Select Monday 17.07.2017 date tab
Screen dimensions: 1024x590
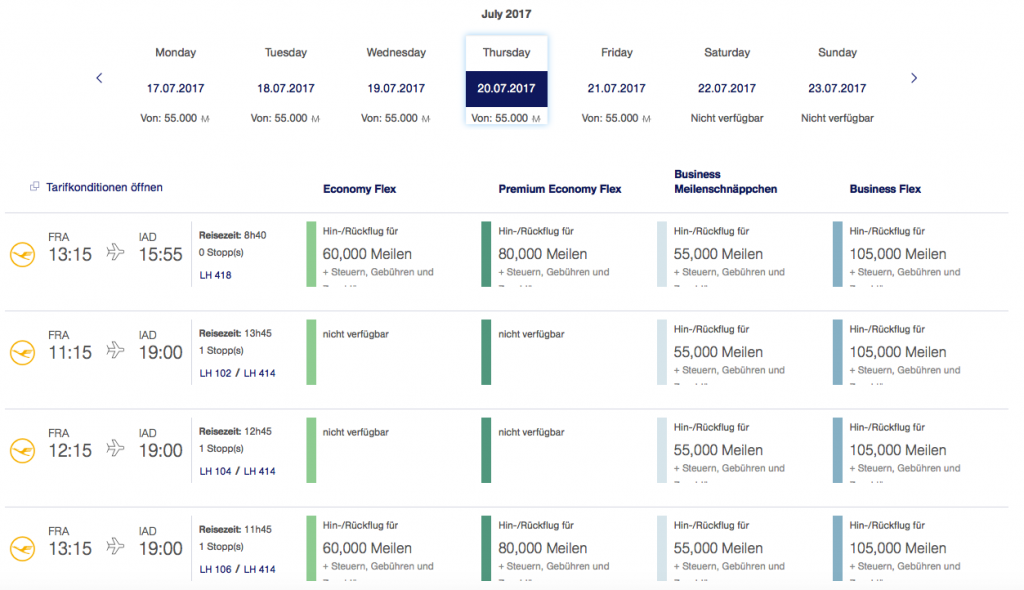click(175, 88)
